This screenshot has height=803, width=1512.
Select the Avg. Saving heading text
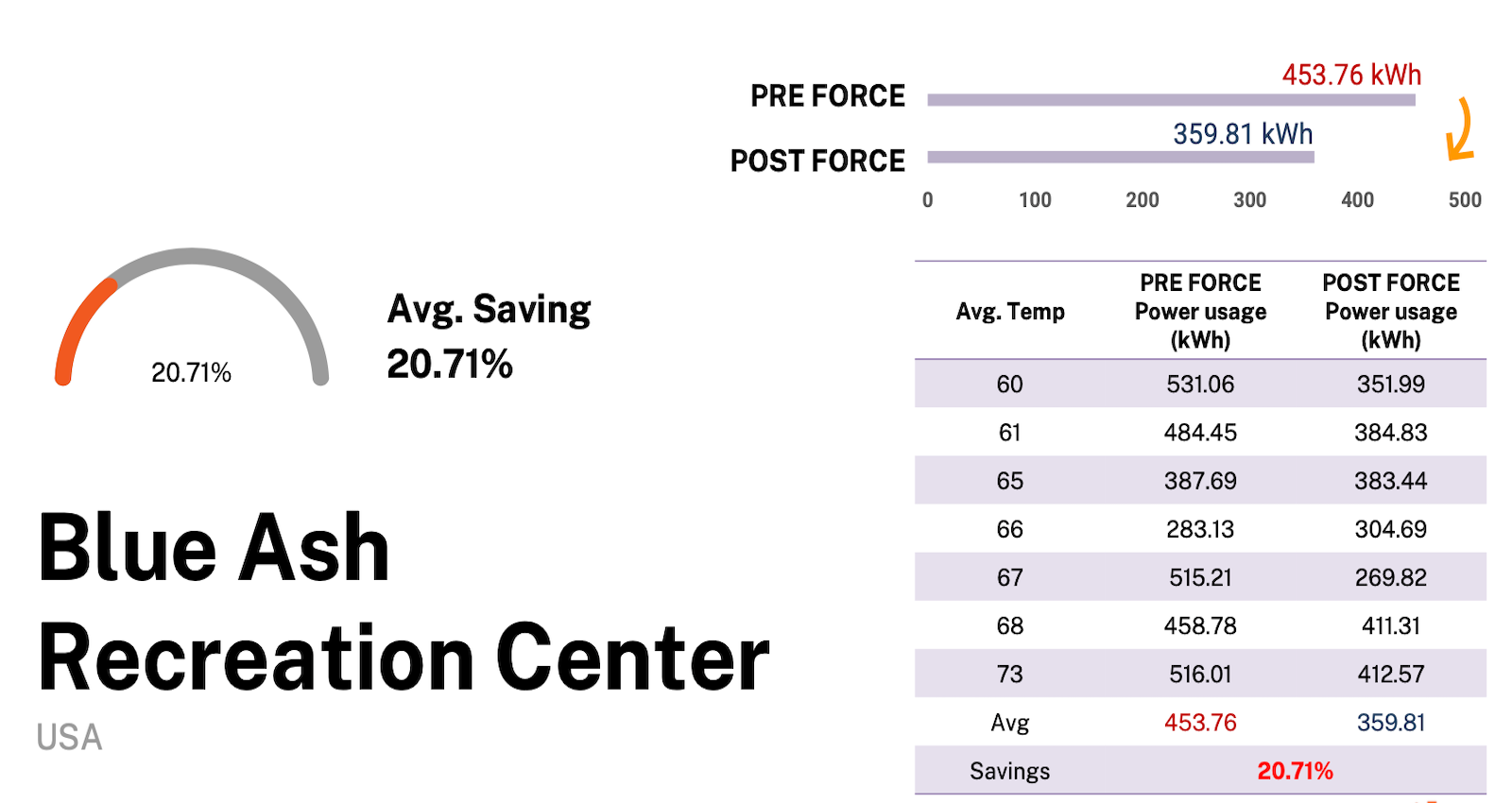[489, 309]
